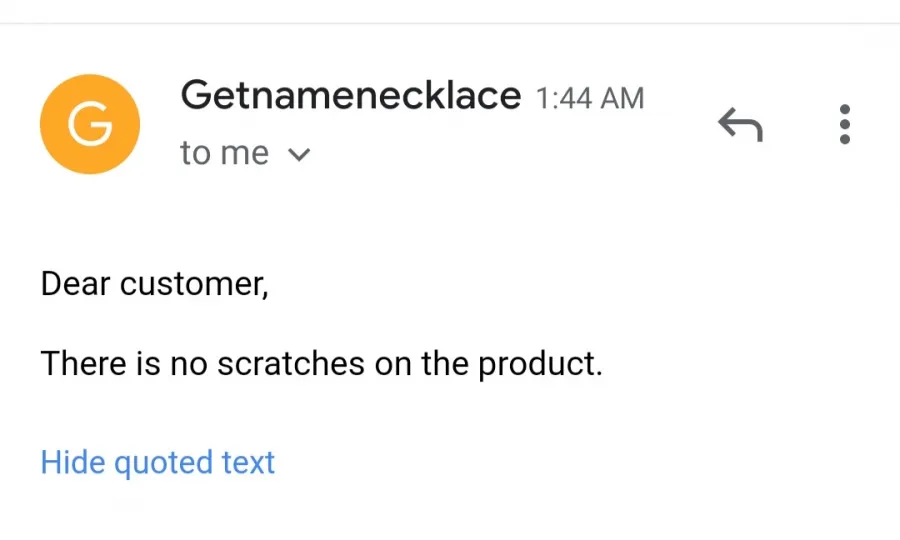This screenshot has height=540, width=900.
Task: Reply to the Getnamenecklace email
Action: coord(740,125)
